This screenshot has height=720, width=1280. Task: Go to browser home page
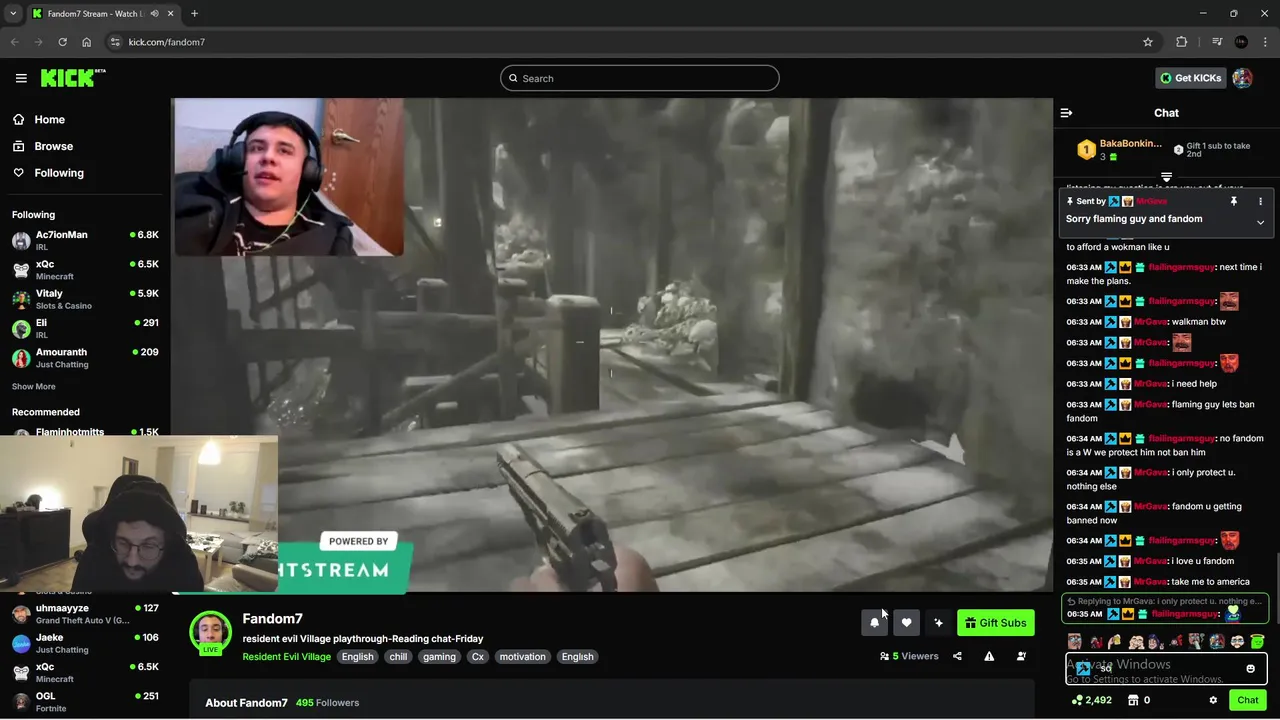pyautogui.click(x=86, y=42)
